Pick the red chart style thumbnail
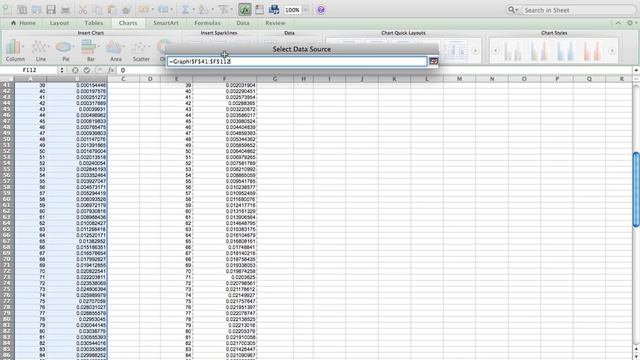 point(592,51)
